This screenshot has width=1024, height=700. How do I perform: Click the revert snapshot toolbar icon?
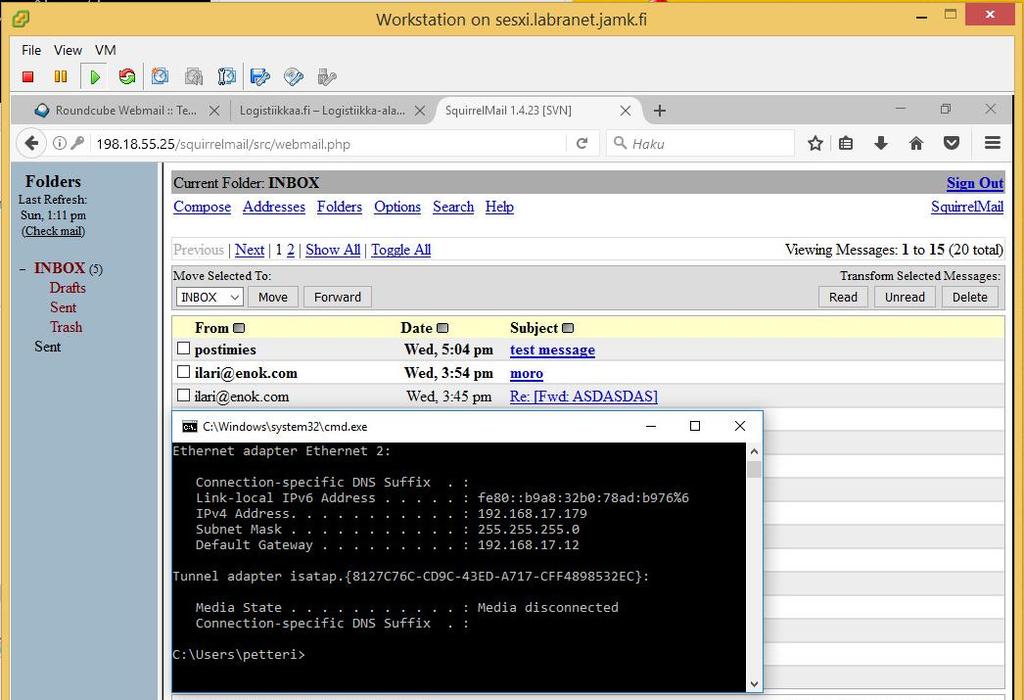click(x=193, y=77)
